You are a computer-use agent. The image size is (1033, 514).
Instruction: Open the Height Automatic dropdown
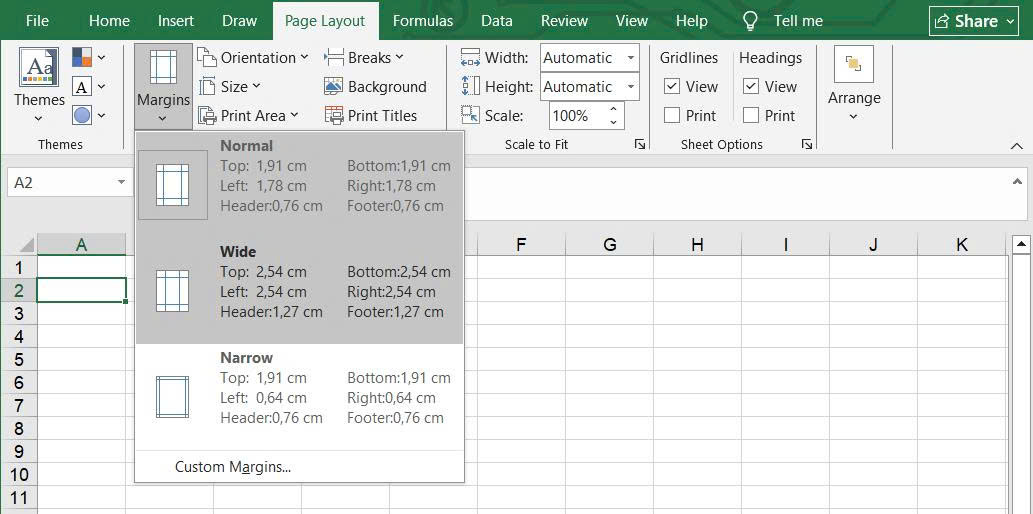(x=630, y=86)
